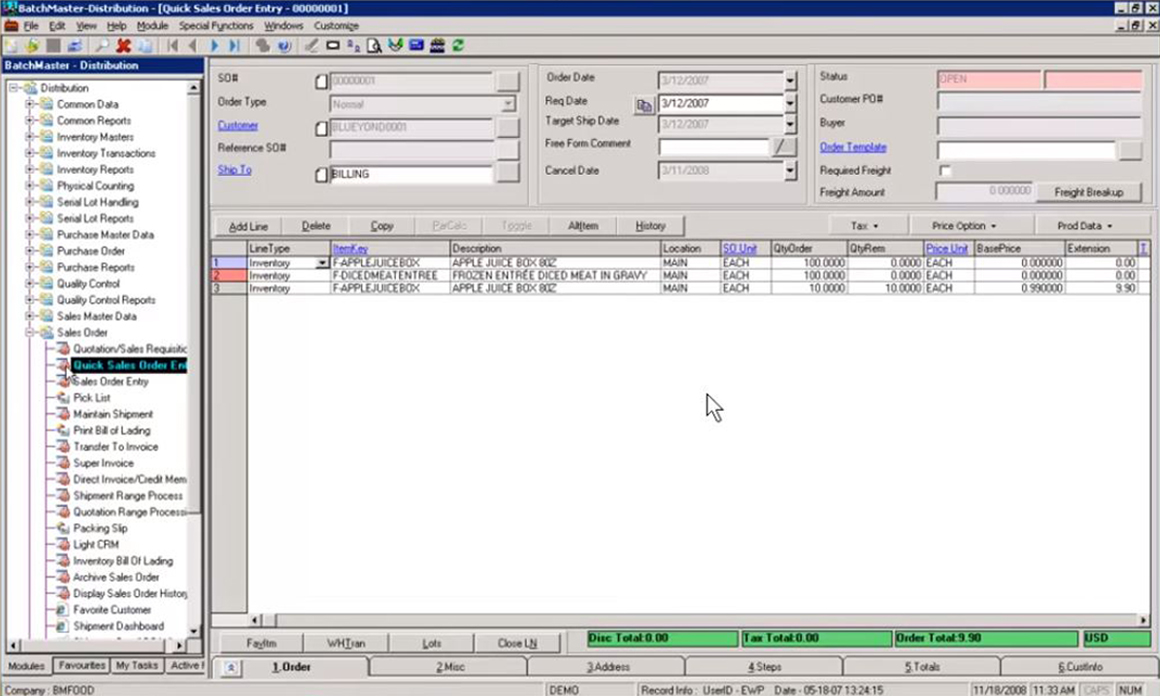The width and height of the screenshot is (1160, 696).
Task: Click the note icon beside Ship To field
Action: pos(321,175)
